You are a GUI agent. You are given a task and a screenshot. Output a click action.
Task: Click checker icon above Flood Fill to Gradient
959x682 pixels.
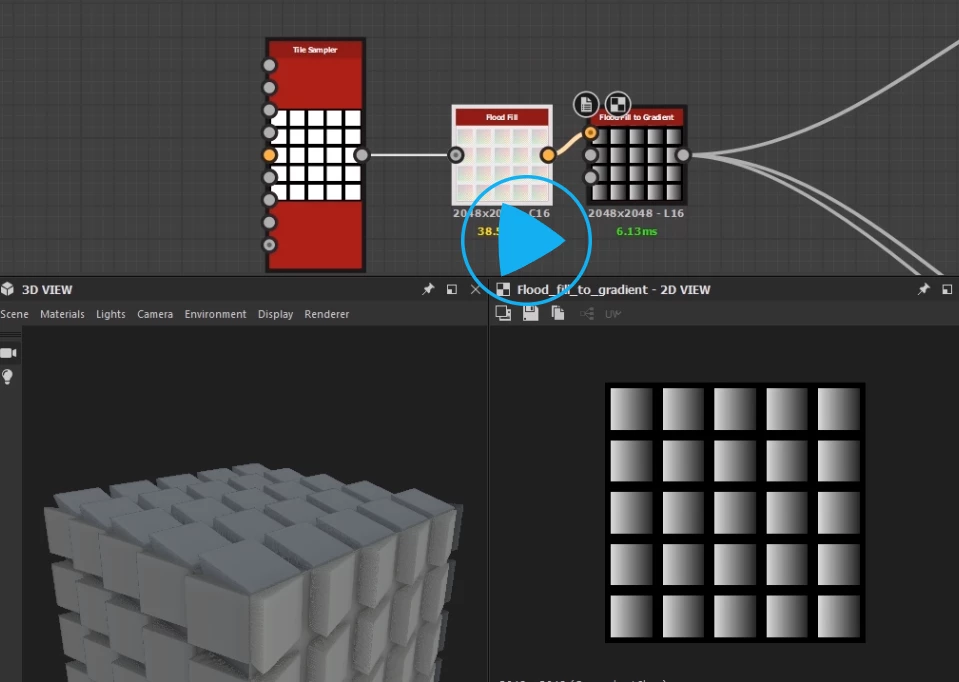point(618,104)
